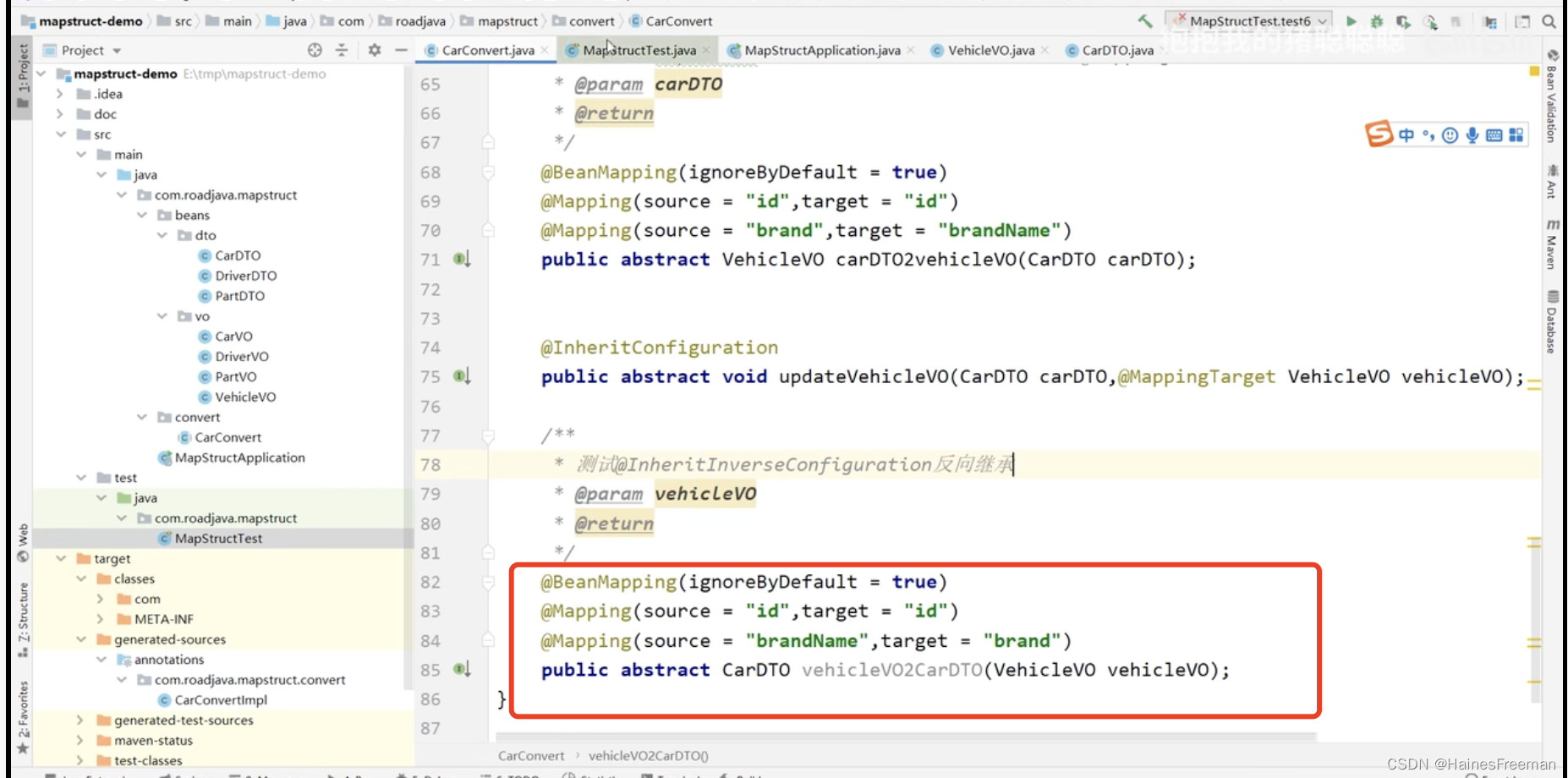This screenshot has width=1568, height=778.
Task: Click the Sogou emoji smiley icon
Action: [1450, 135]
